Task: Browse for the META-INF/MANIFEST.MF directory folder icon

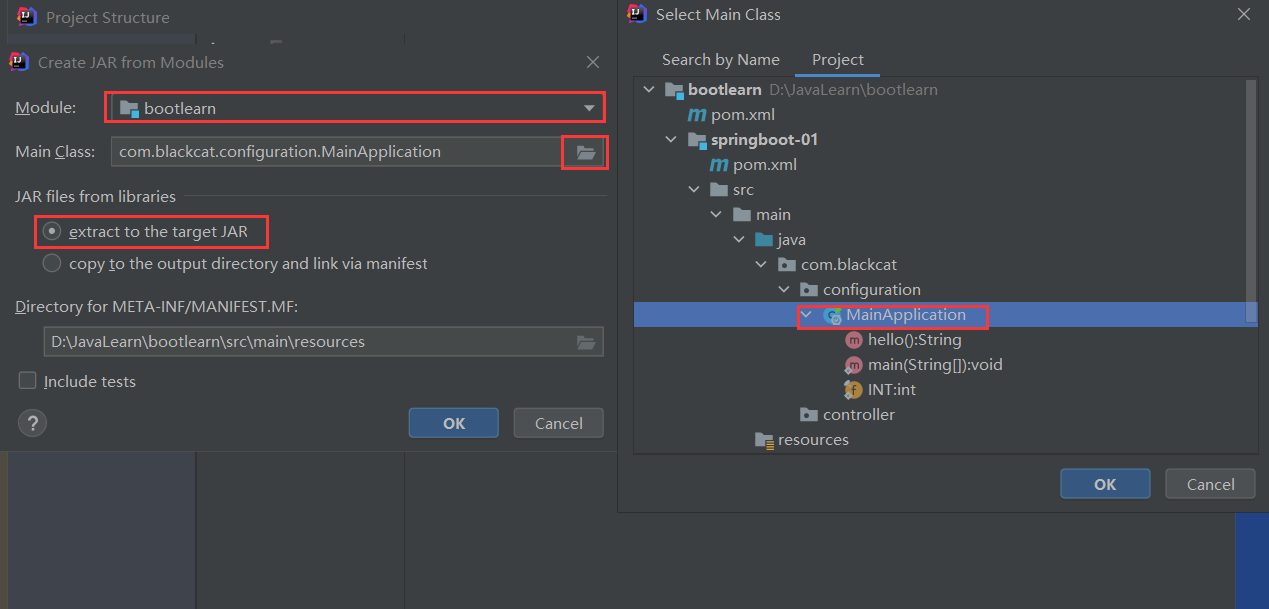Action: coord(587,342)
